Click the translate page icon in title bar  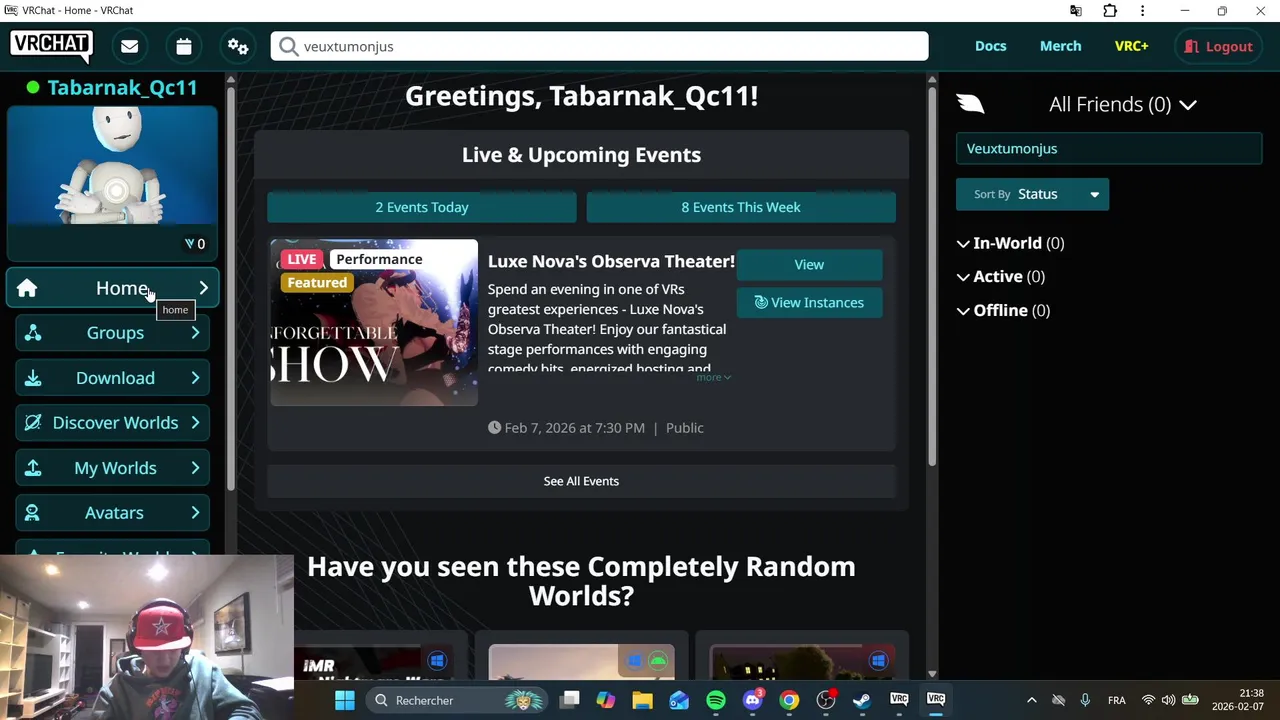[x=1076, y=11]
